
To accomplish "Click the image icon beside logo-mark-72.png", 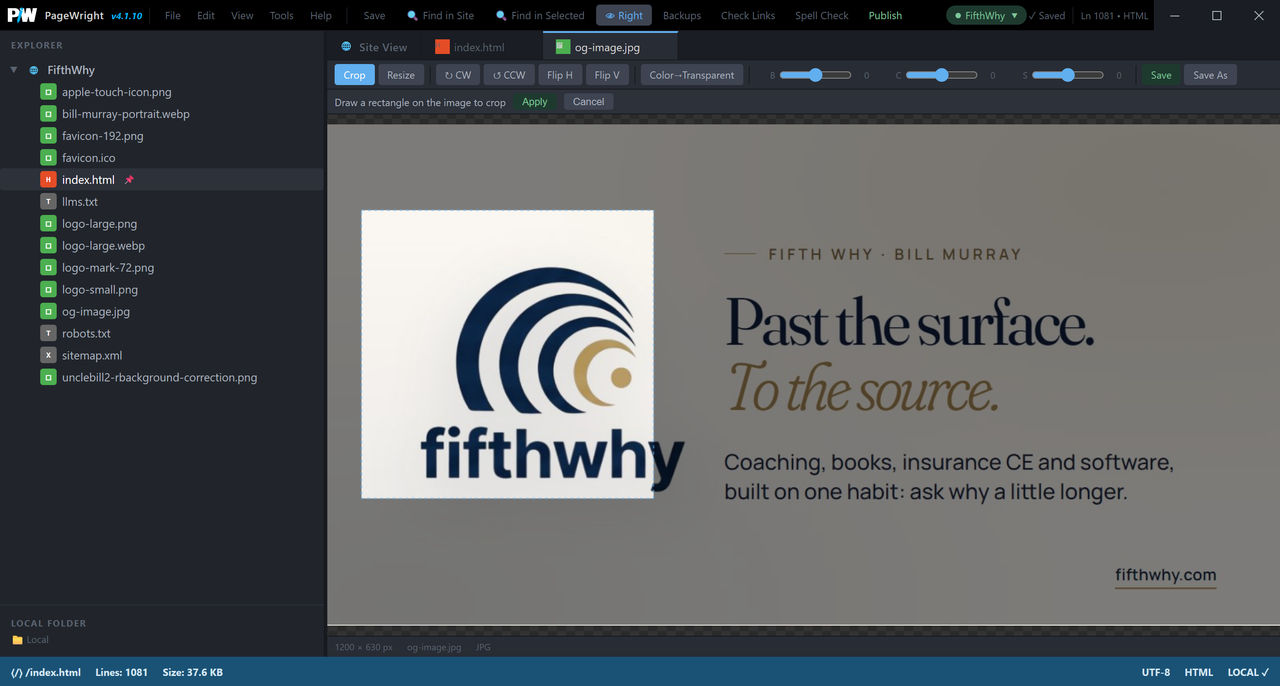I will click(x=48, y=268).
